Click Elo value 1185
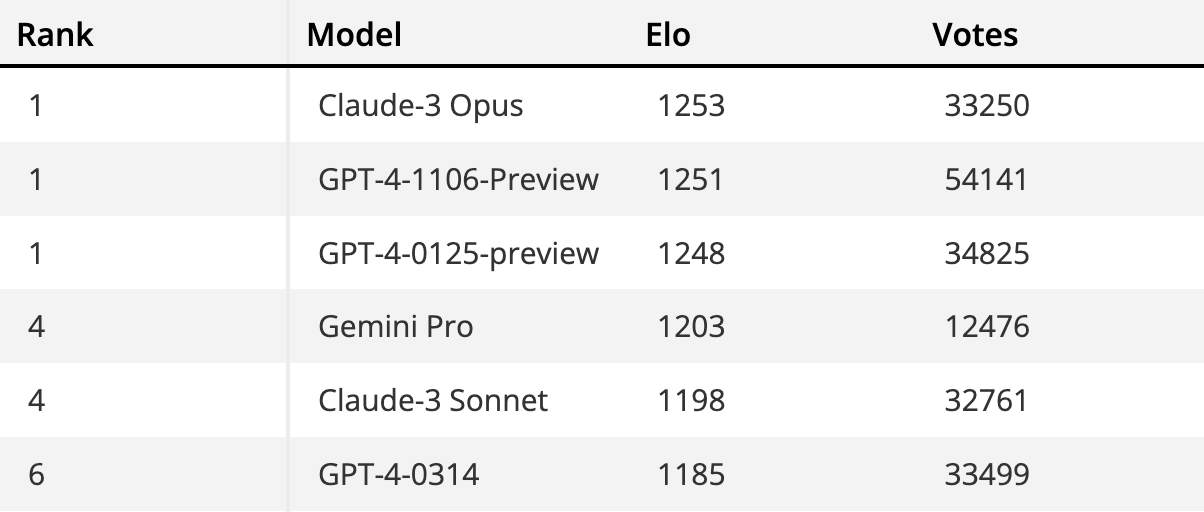This screenshot has width=1204, height=512. [x=691, y=474]
